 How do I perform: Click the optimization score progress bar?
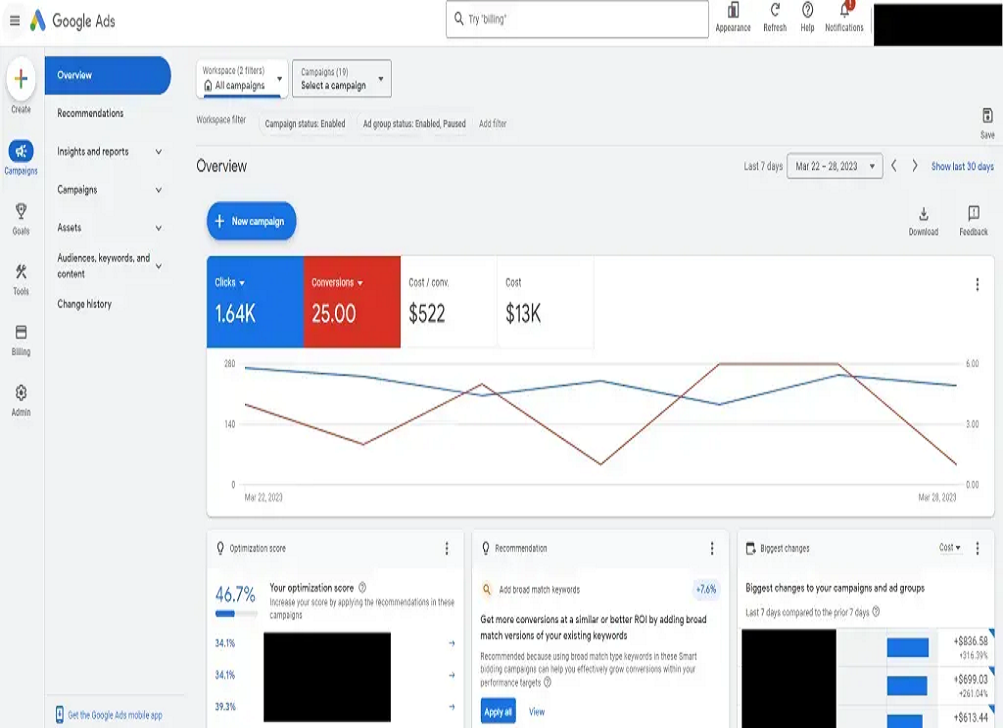pos(236,613)
